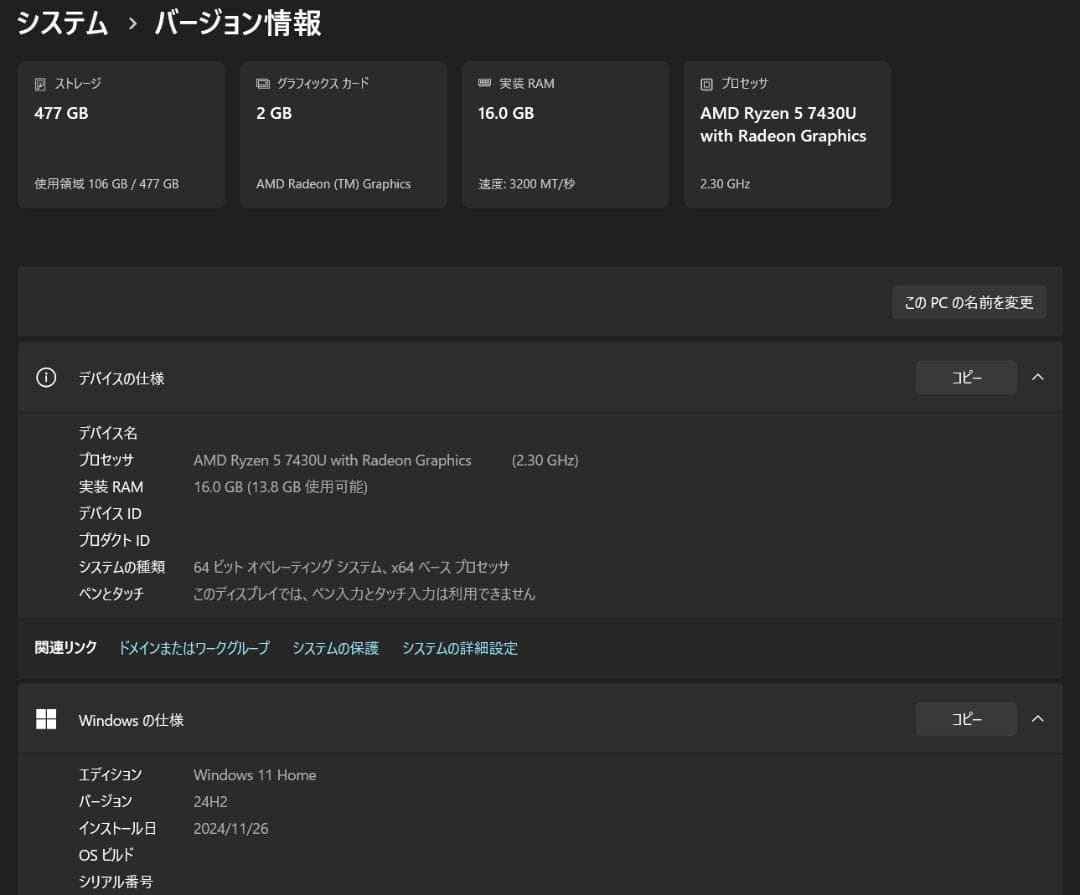Click the Windows logo icon beside Windows の仕様

click(x=46, y=719)
